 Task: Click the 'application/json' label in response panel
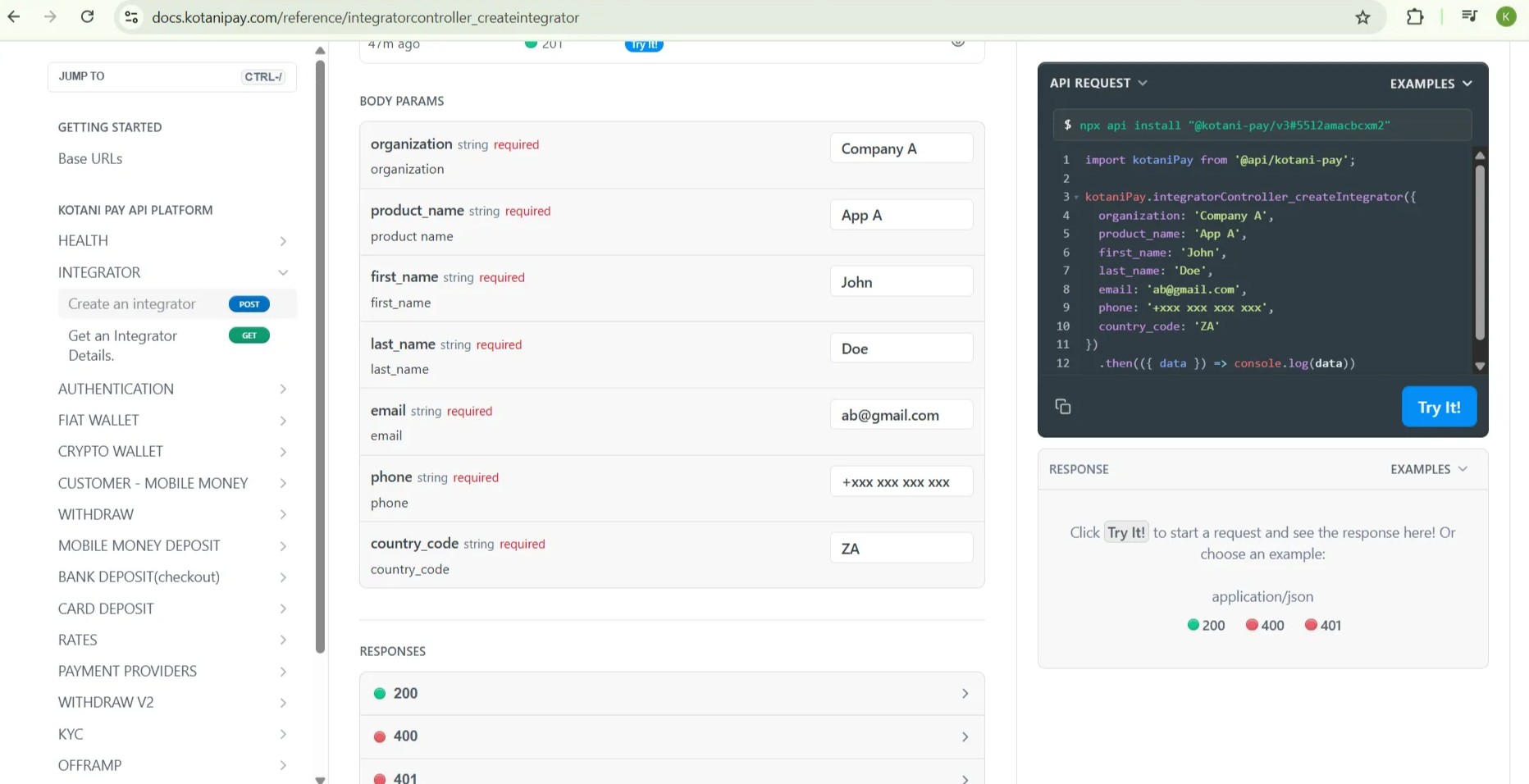1262,596
